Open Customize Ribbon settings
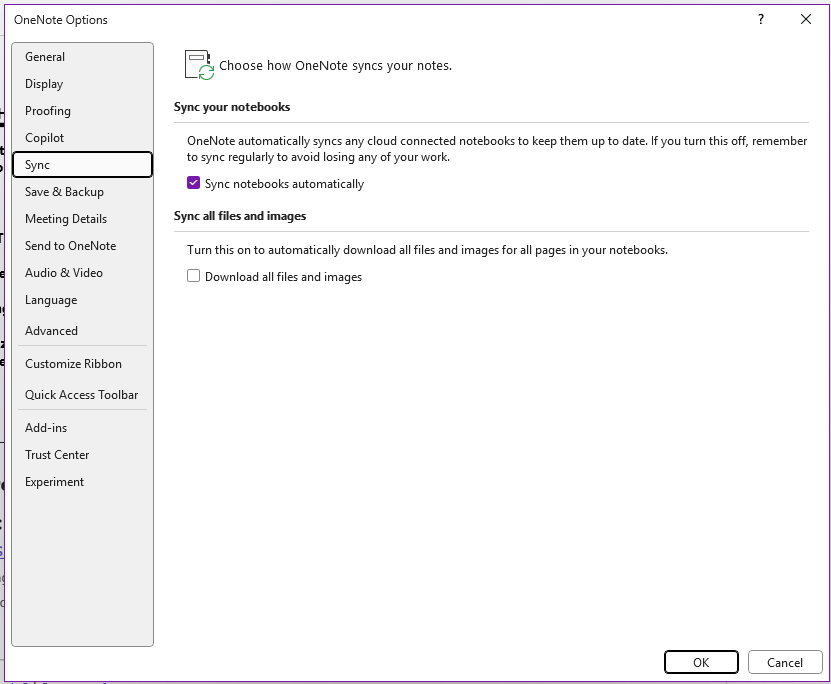 click(73, 363)
